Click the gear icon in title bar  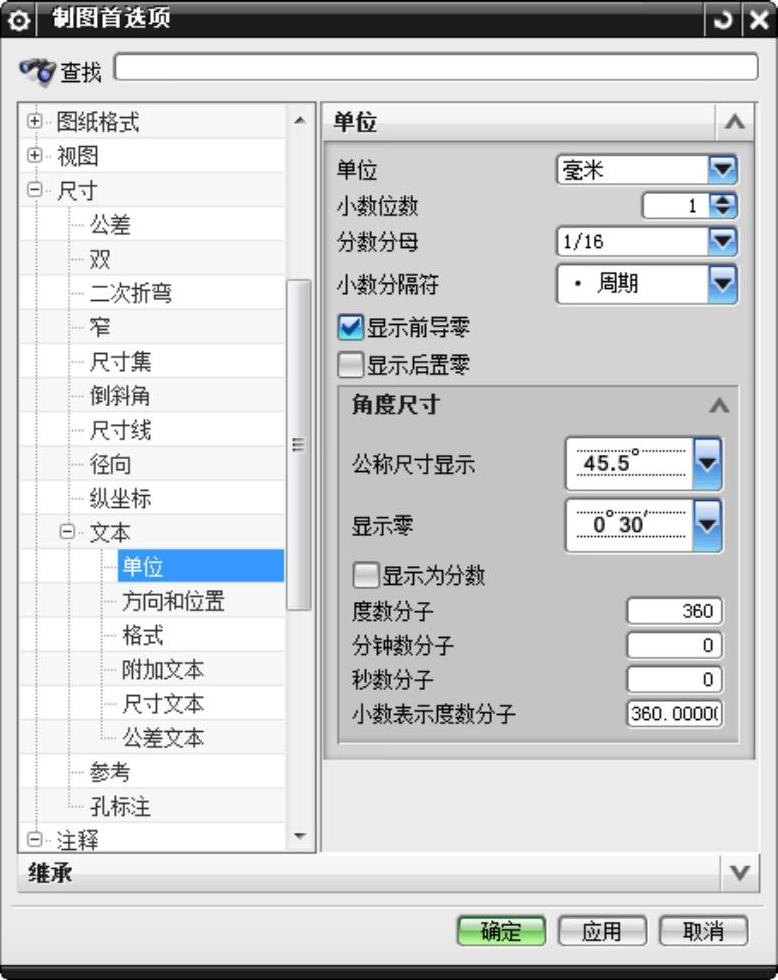19,20
